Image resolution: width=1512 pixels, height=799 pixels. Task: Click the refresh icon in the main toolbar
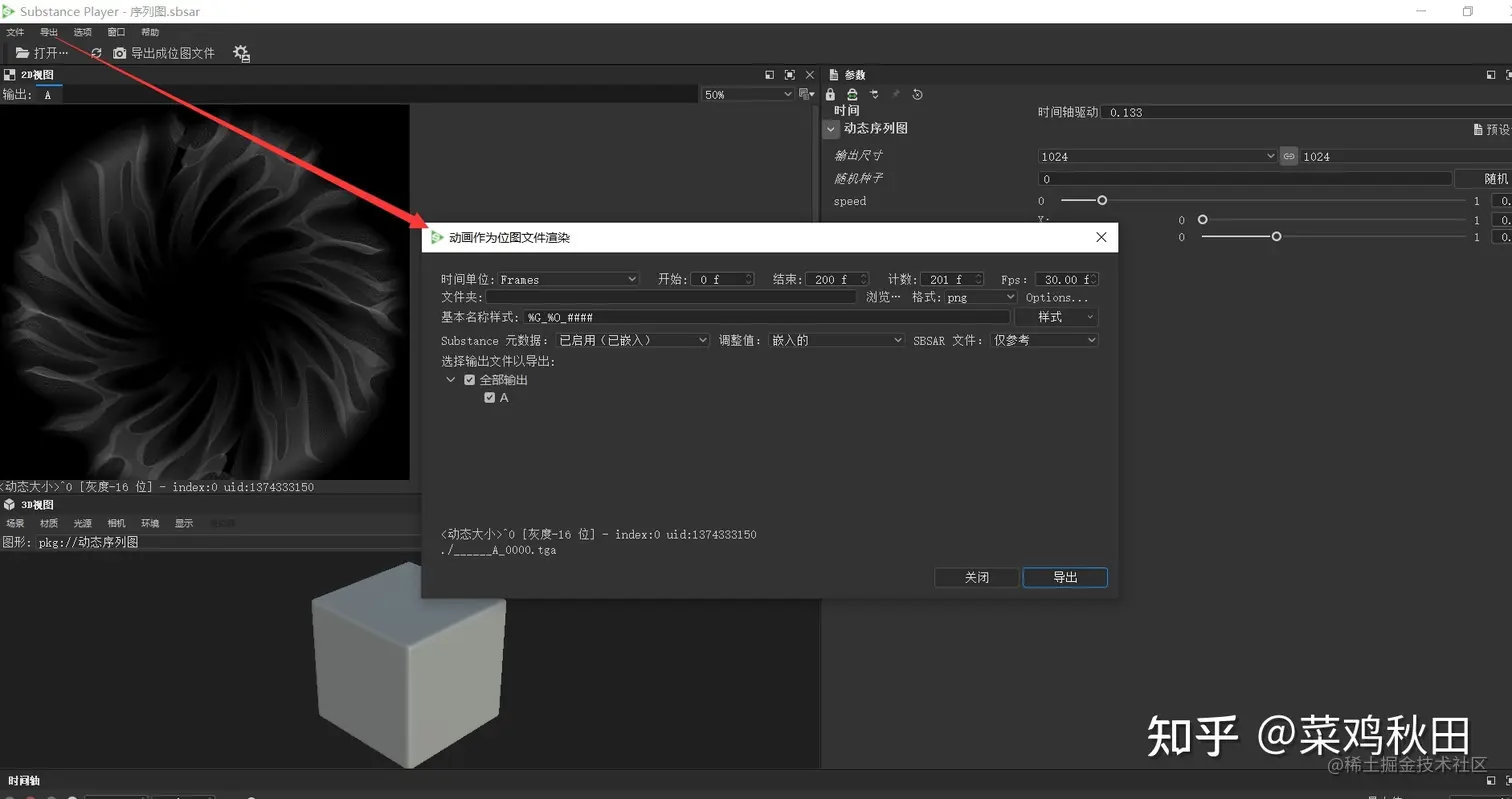click(x=96, y=53)
